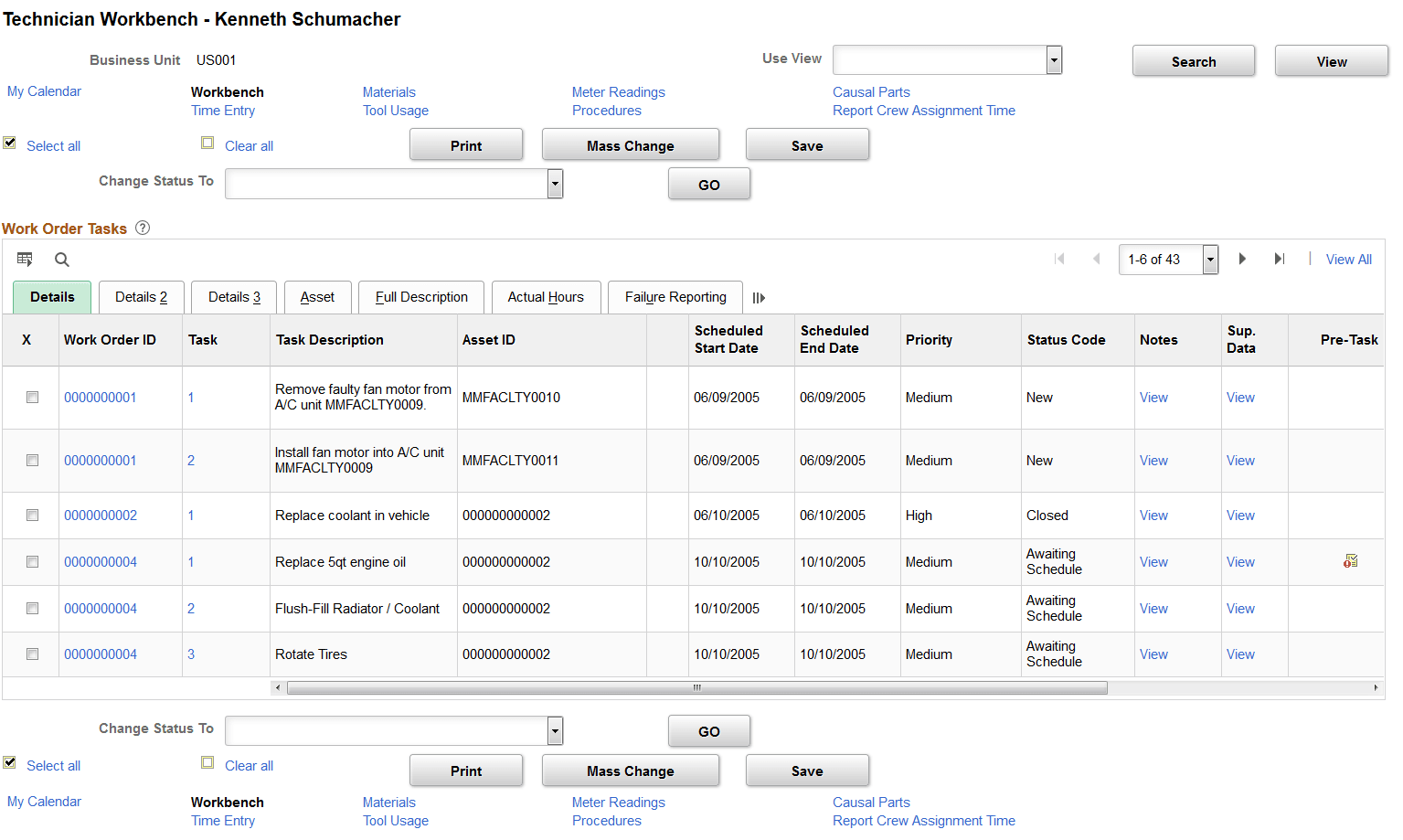Viewport: 1403px width, 840px height.
Task: Click the scrollbar right arrow
Action: pyautogui.click(x=1376, y=687)
